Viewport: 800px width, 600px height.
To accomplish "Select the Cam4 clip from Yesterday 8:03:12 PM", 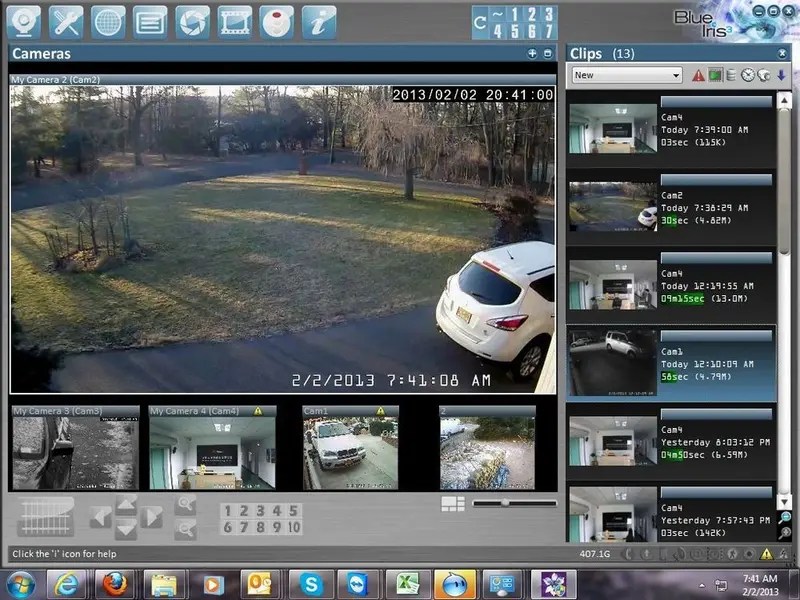I will [x=671, y=441].
